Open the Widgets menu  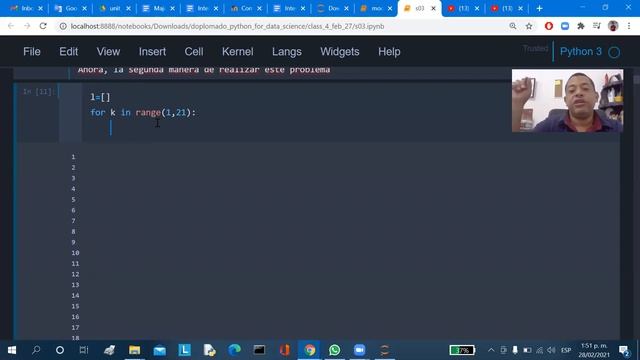coord(340,52)
